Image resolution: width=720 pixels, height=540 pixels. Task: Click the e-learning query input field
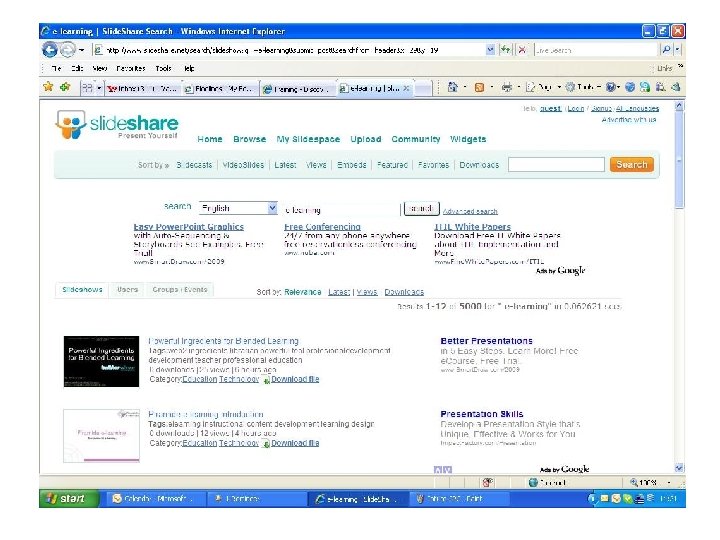(x=341, y=210)
